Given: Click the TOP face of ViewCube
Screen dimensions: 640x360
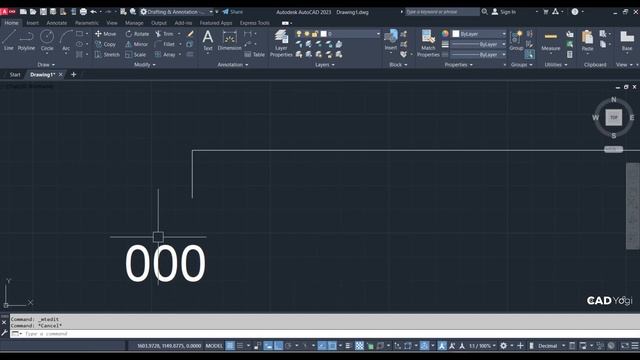Looking at the screenshot, I should coord(613,117).
